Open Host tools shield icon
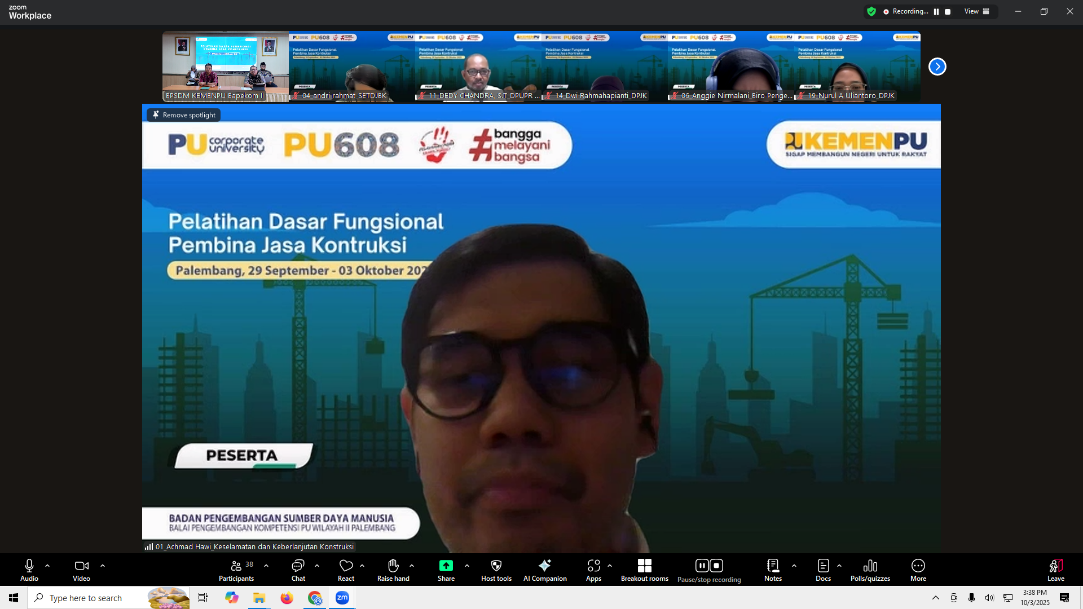The image size is (1083, 609). [x=496, y=567]
